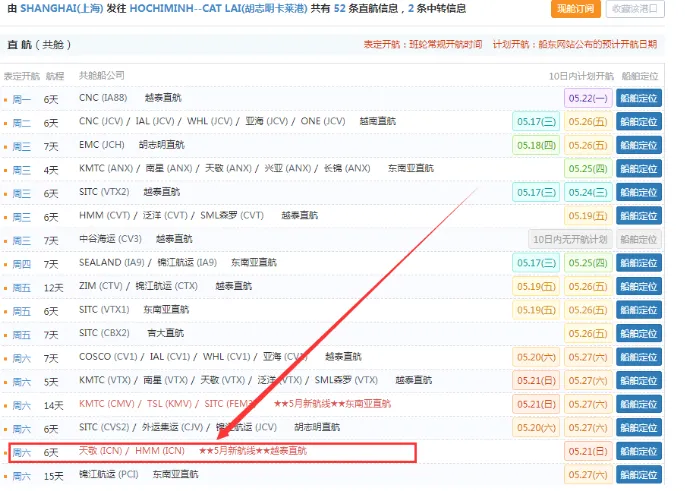Select 05.25(四) date in the KMTC (ANX) row
This screenshot has width=685, height=491.
tap(588, 169)
